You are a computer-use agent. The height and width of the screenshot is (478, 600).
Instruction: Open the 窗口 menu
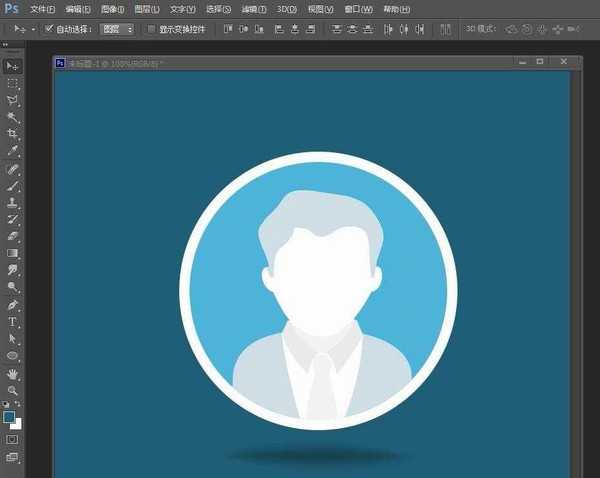[359, 9]
